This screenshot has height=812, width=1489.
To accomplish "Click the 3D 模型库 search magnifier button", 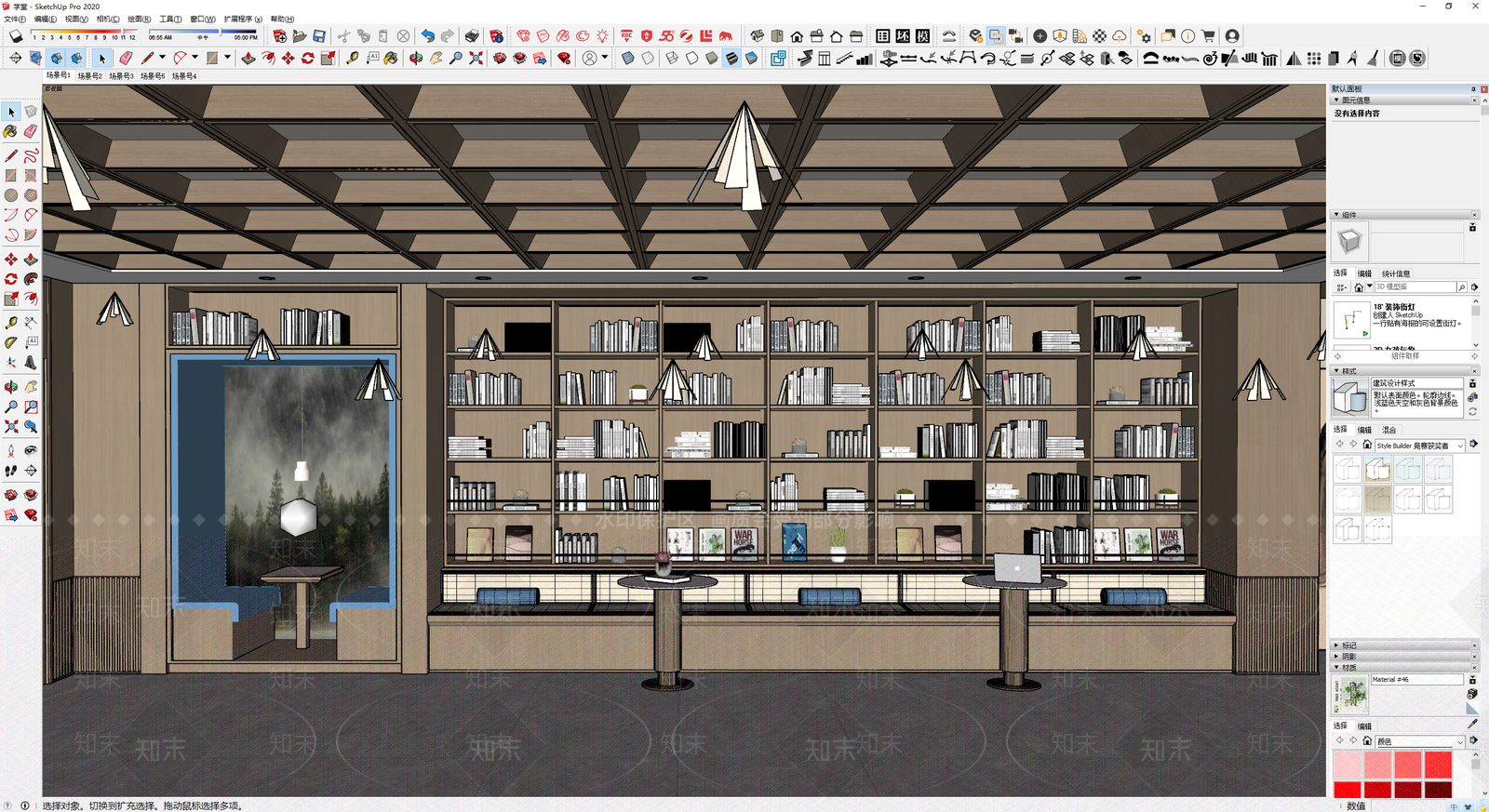I will click(1461, 287).
